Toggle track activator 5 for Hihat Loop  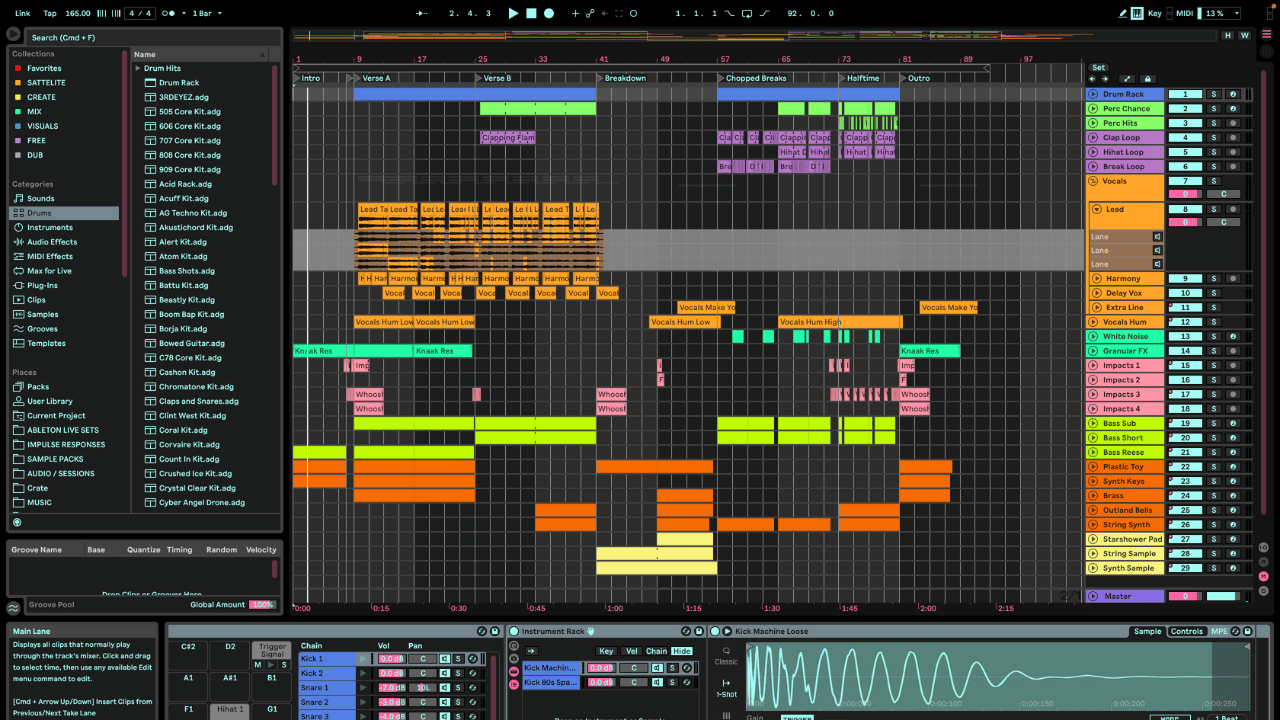pyautogui.click(x=1185, y=152)
